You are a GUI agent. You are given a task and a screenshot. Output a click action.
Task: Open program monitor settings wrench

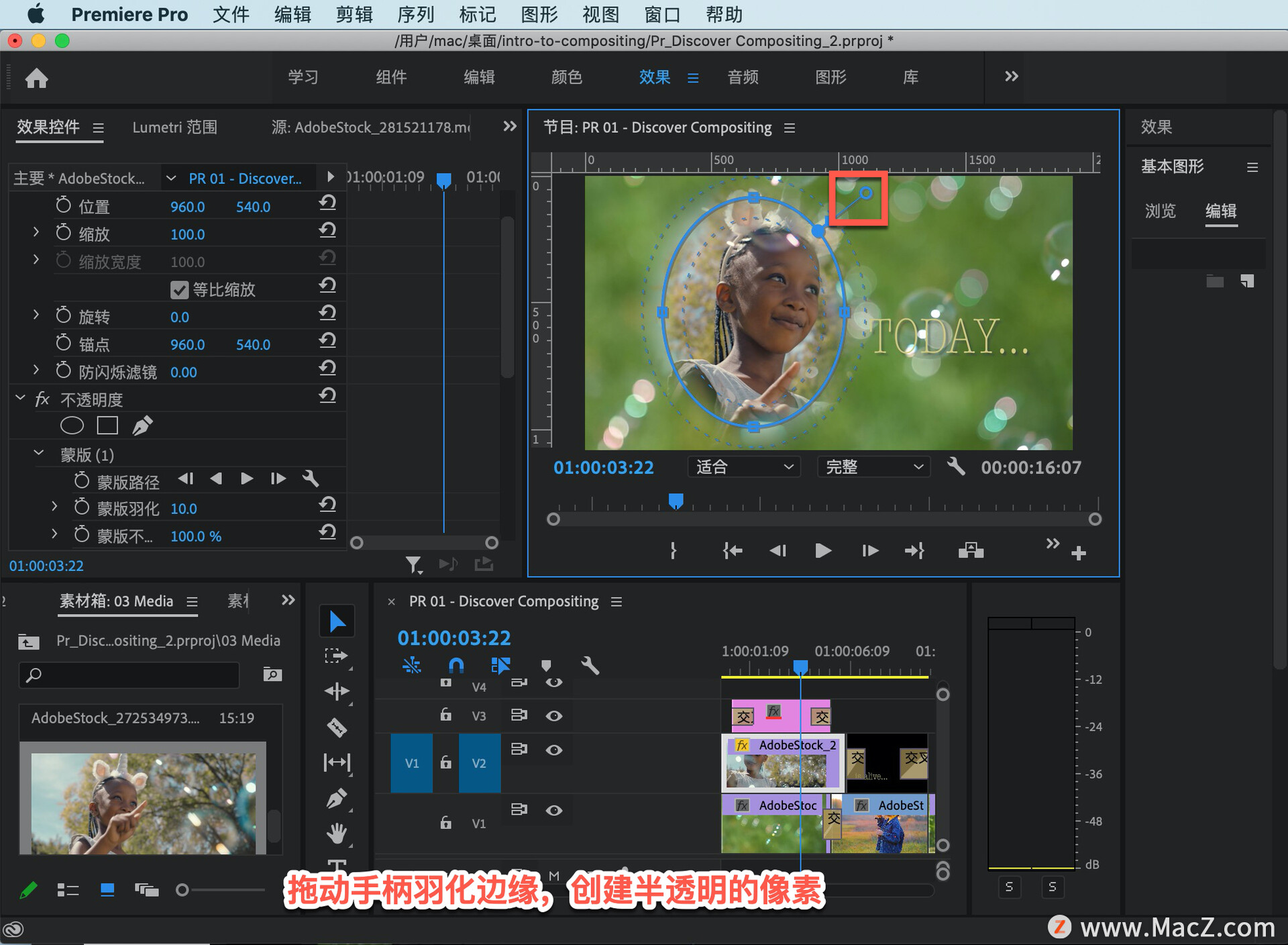pyautogui.click(x=957, y=466)
